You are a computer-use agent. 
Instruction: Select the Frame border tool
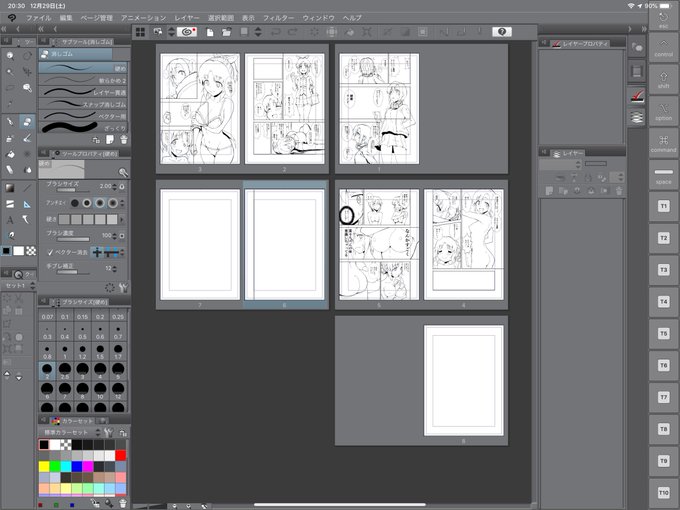tap(10, 204)
